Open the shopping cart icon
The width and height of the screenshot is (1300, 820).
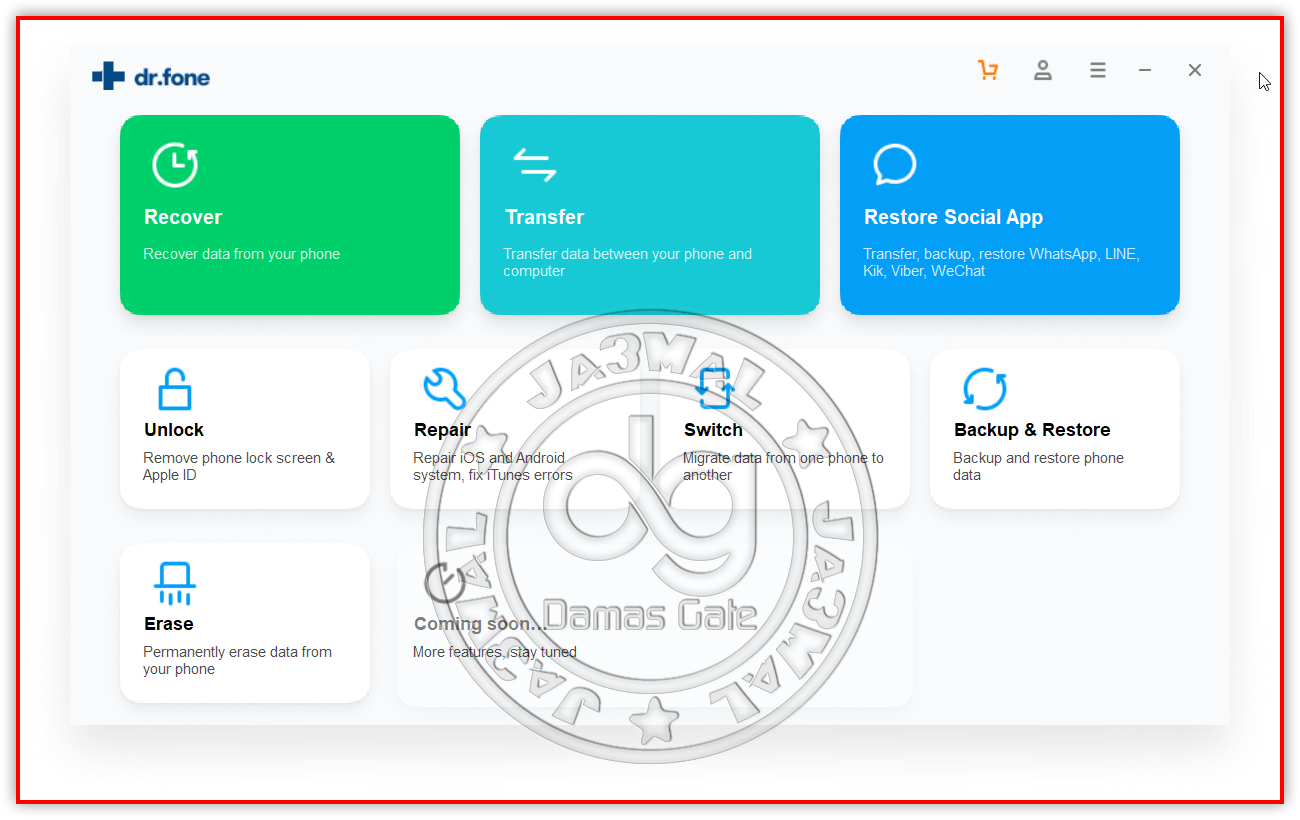point(988,70)
